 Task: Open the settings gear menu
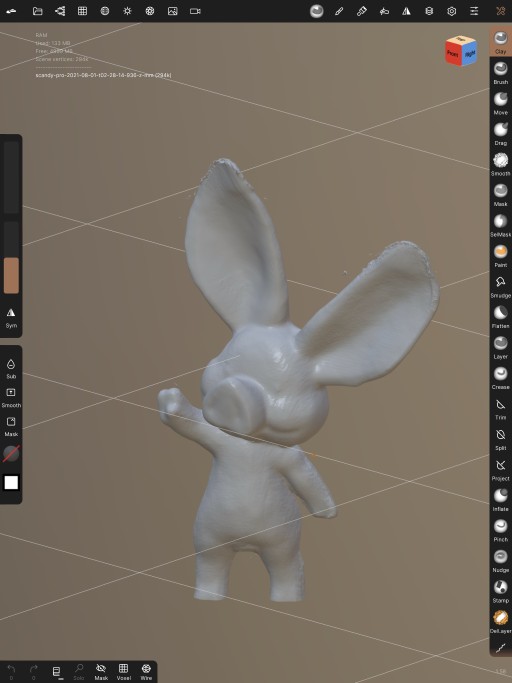(x=451, y=11)
